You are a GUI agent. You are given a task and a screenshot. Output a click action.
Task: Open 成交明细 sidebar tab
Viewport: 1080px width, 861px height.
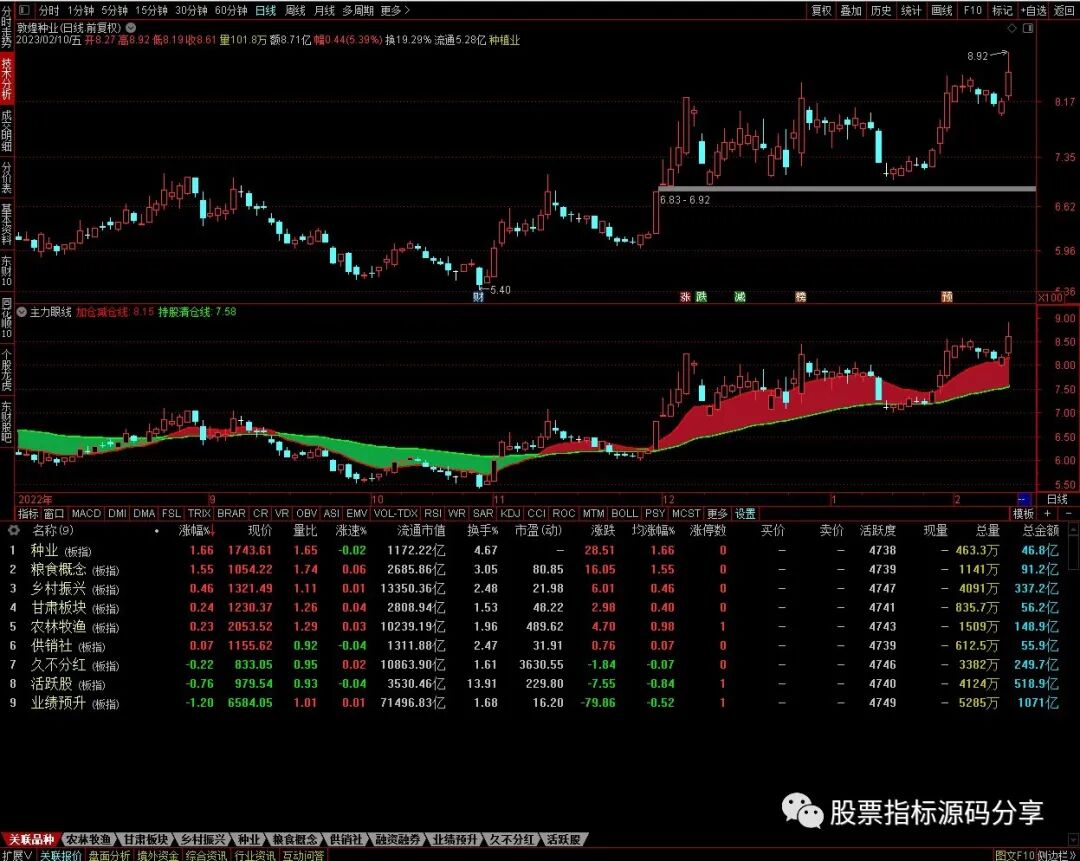(x=6, y=131)
